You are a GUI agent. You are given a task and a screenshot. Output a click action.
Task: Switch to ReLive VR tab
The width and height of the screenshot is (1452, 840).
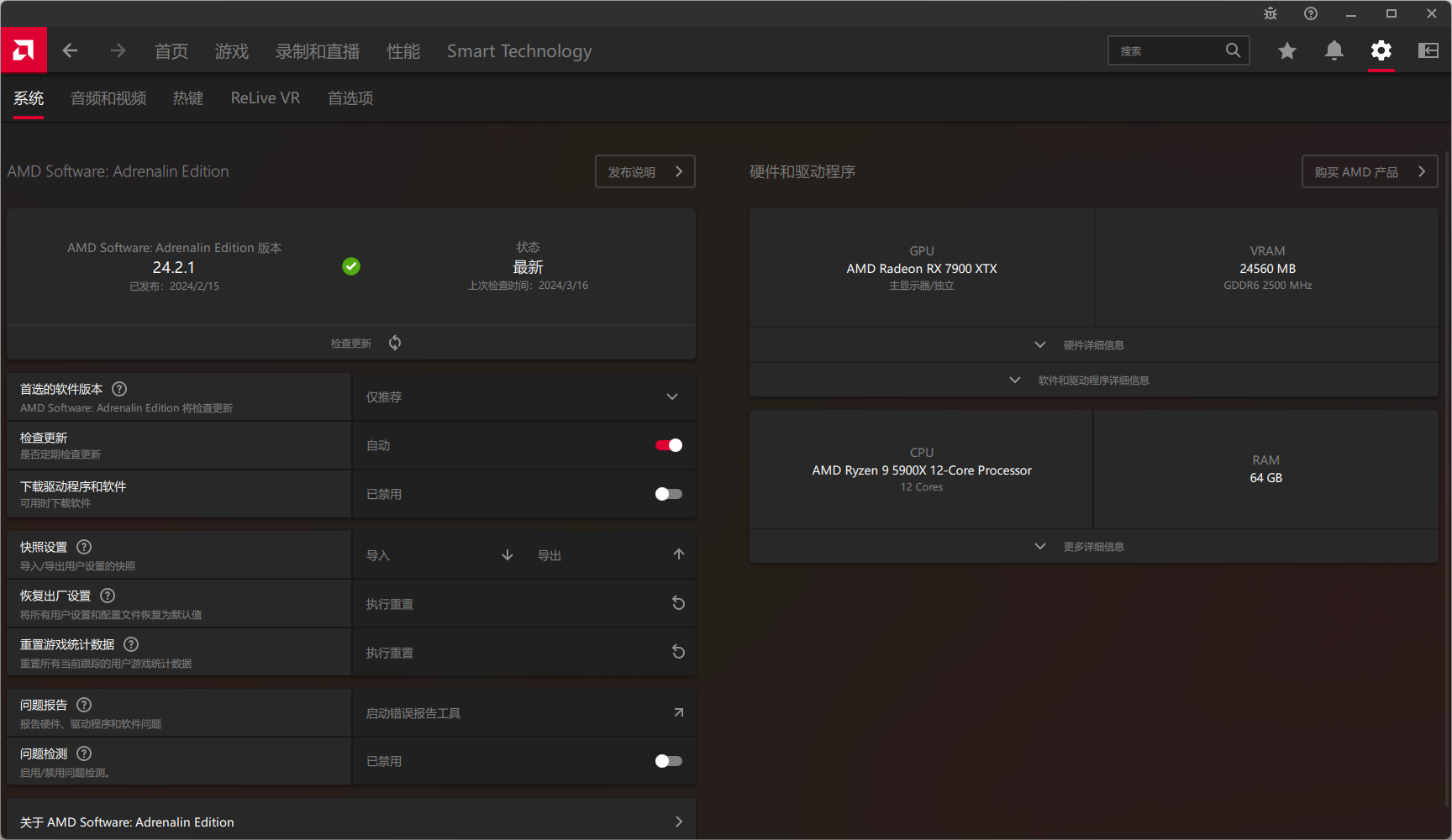266,98
